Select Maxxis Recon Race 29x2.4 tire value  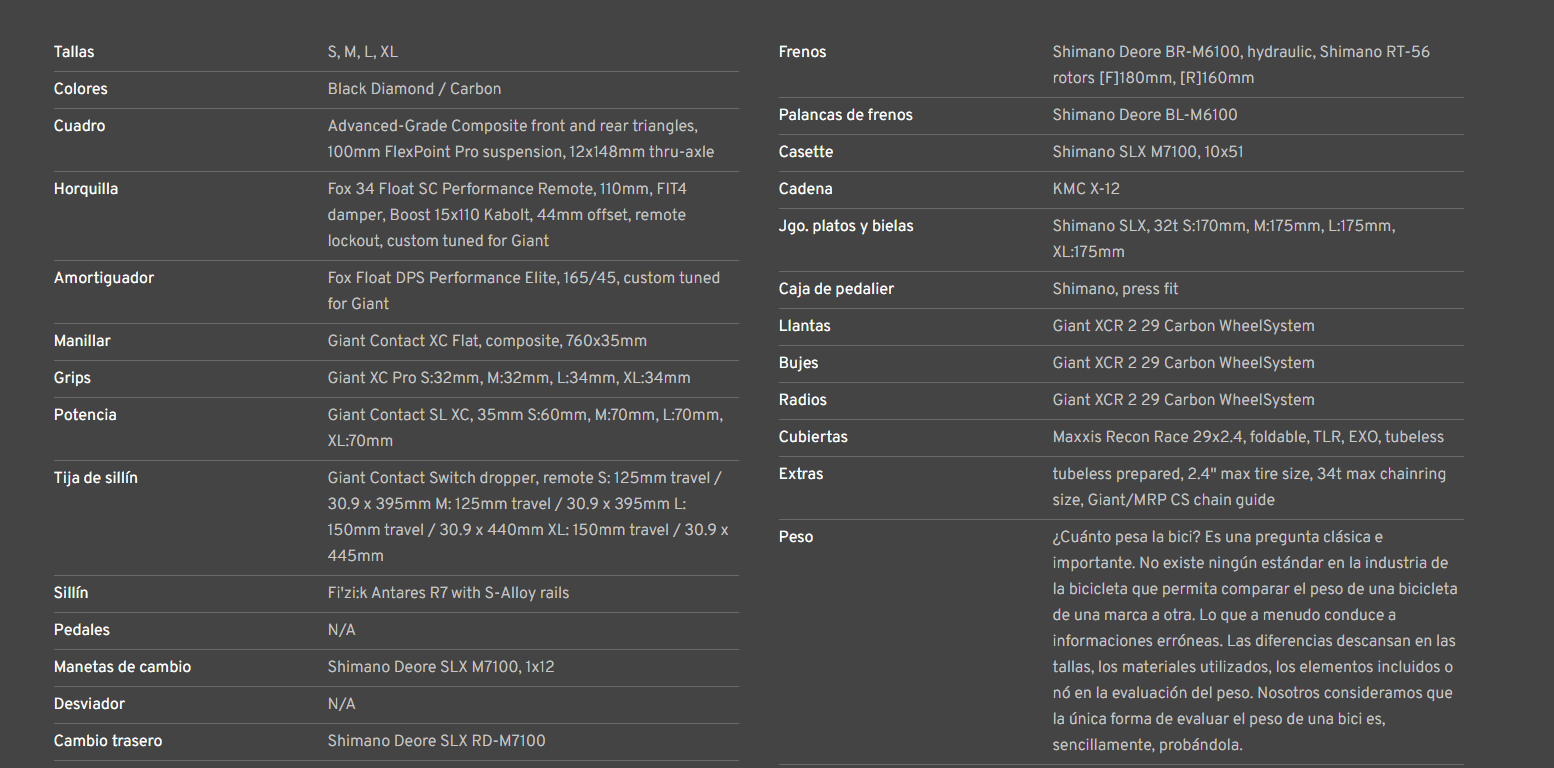coord(1248,437)
